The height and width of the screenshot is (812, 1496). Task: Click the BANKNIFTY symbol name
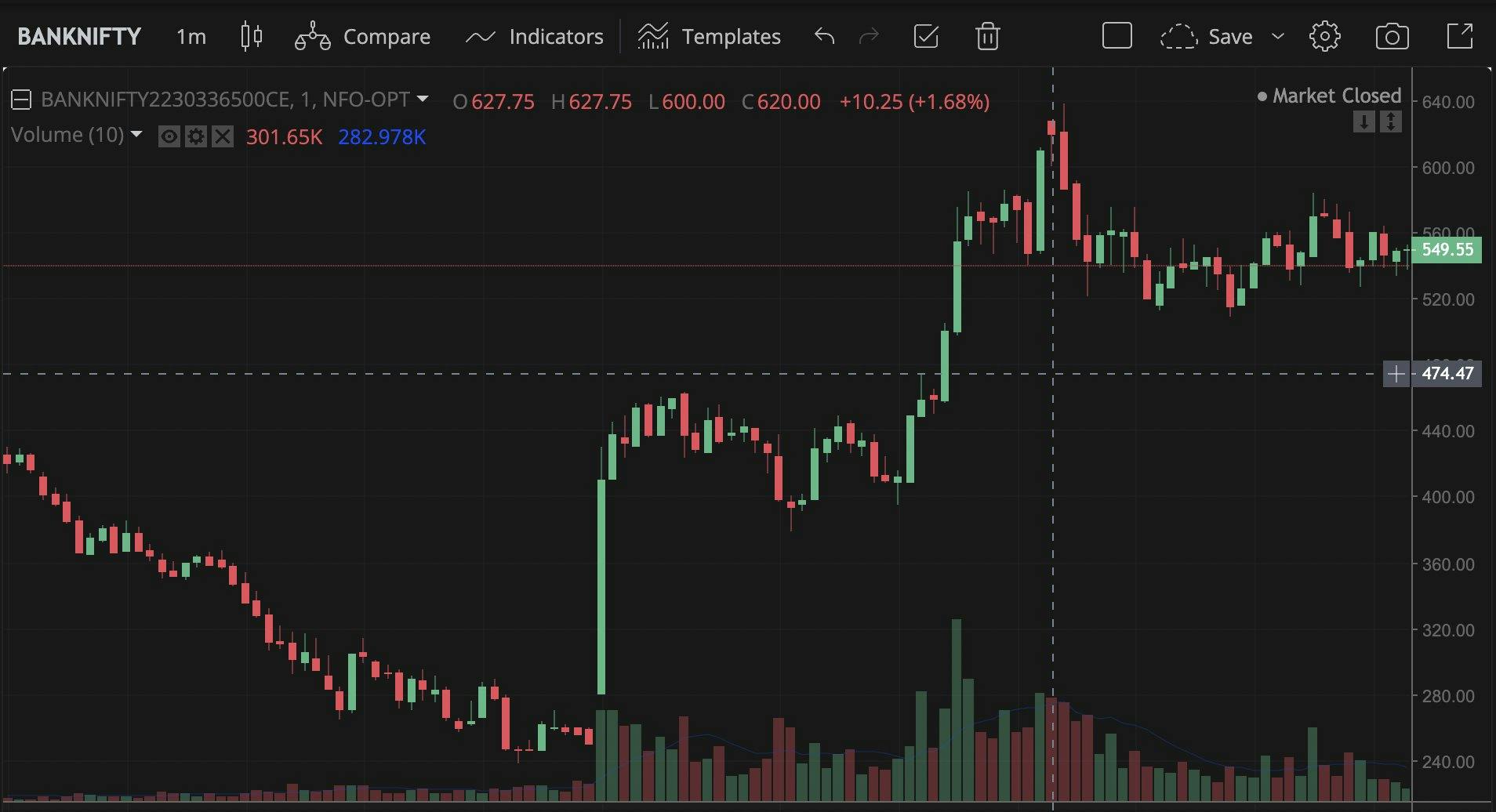pos(79,37)
